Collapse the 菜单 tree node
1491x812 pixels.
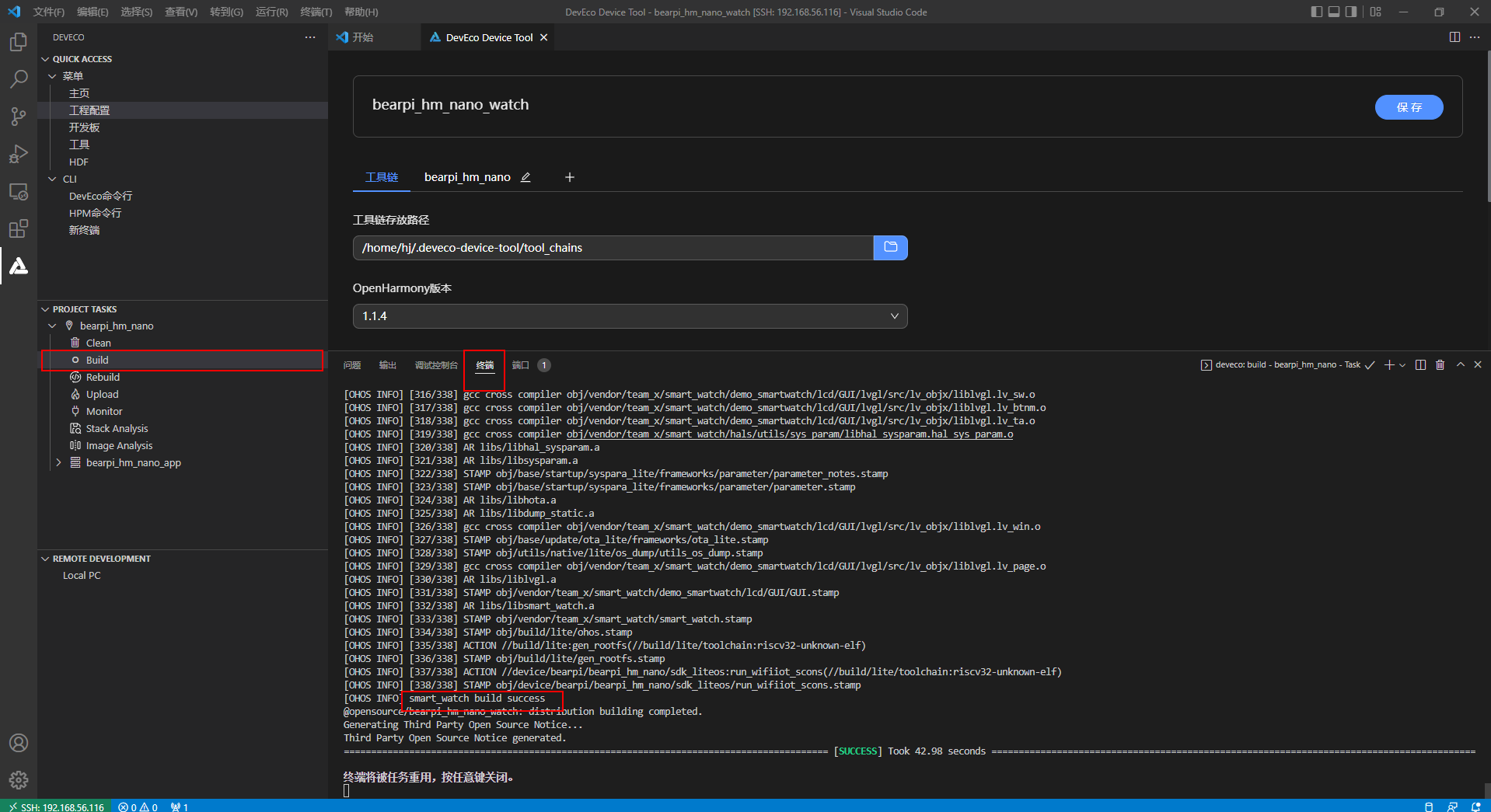coord(52,76)
